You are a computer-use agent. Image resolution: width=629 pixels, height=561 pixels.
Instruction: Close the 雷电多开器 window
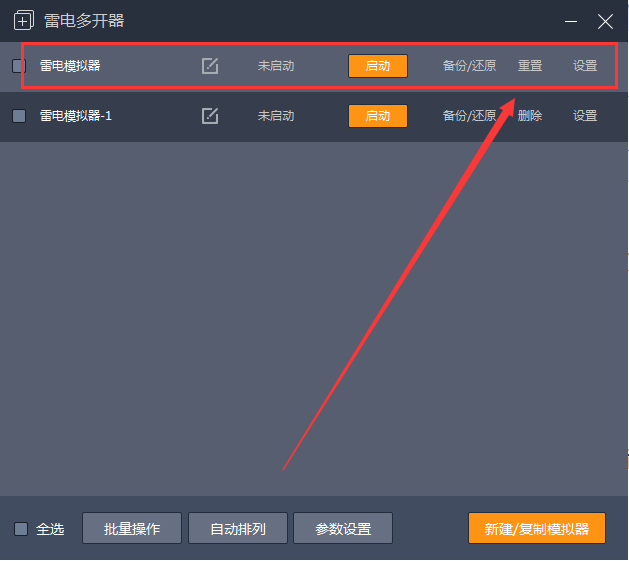pyautogui.click(x=605, y=21)
